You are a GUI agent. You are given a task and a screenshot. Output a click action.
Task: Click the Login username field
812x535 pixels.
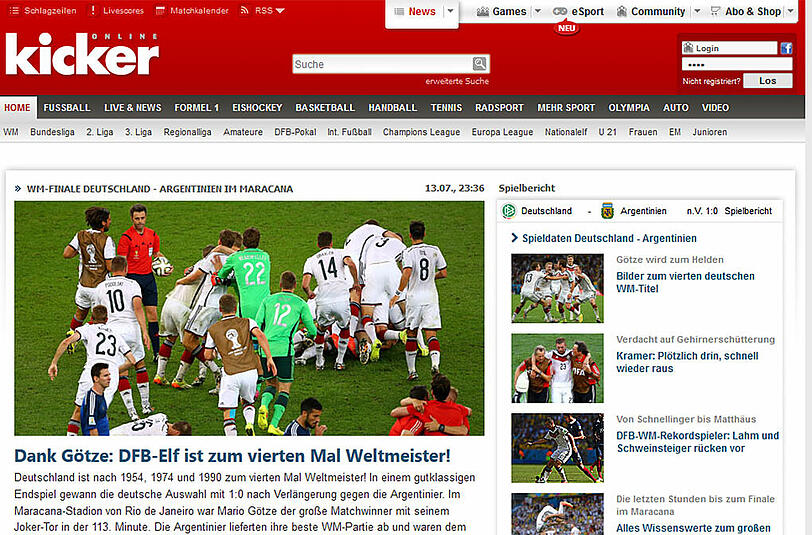pos(730,48)
